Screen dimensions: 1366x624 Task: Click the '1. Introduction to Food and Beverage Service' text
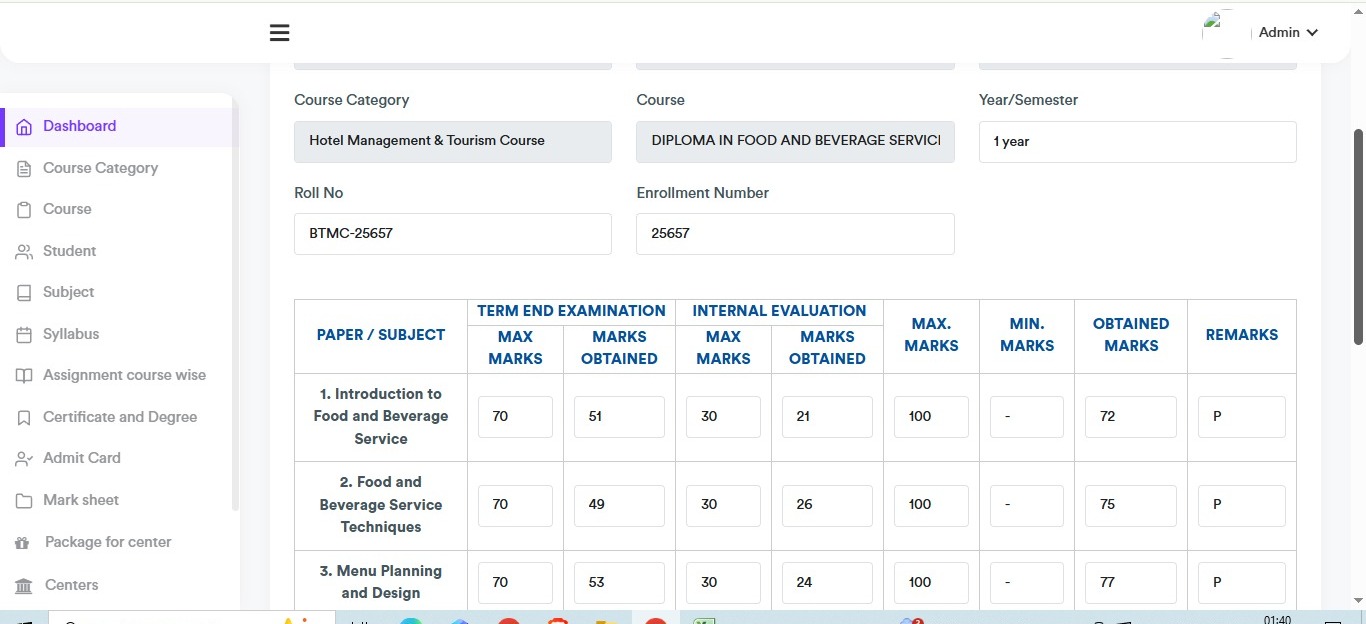click(381, 416)
